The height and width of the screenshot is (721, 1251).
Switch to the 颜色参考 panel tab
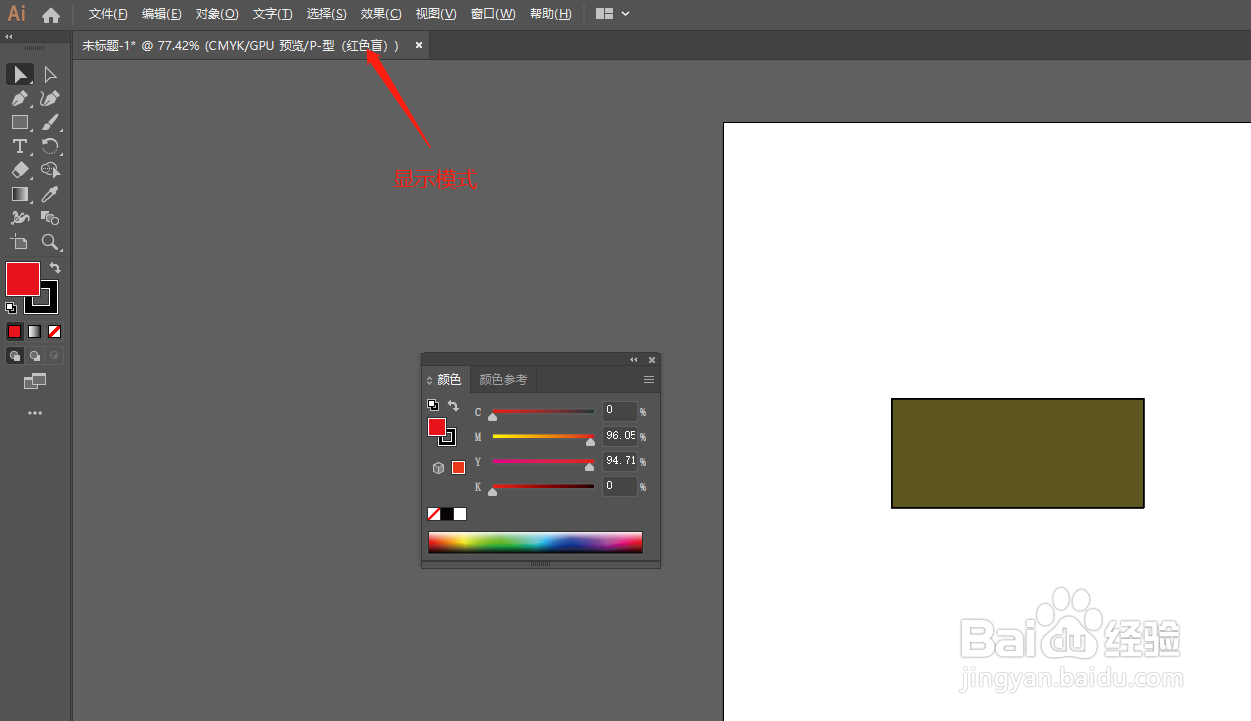[503, 380]
